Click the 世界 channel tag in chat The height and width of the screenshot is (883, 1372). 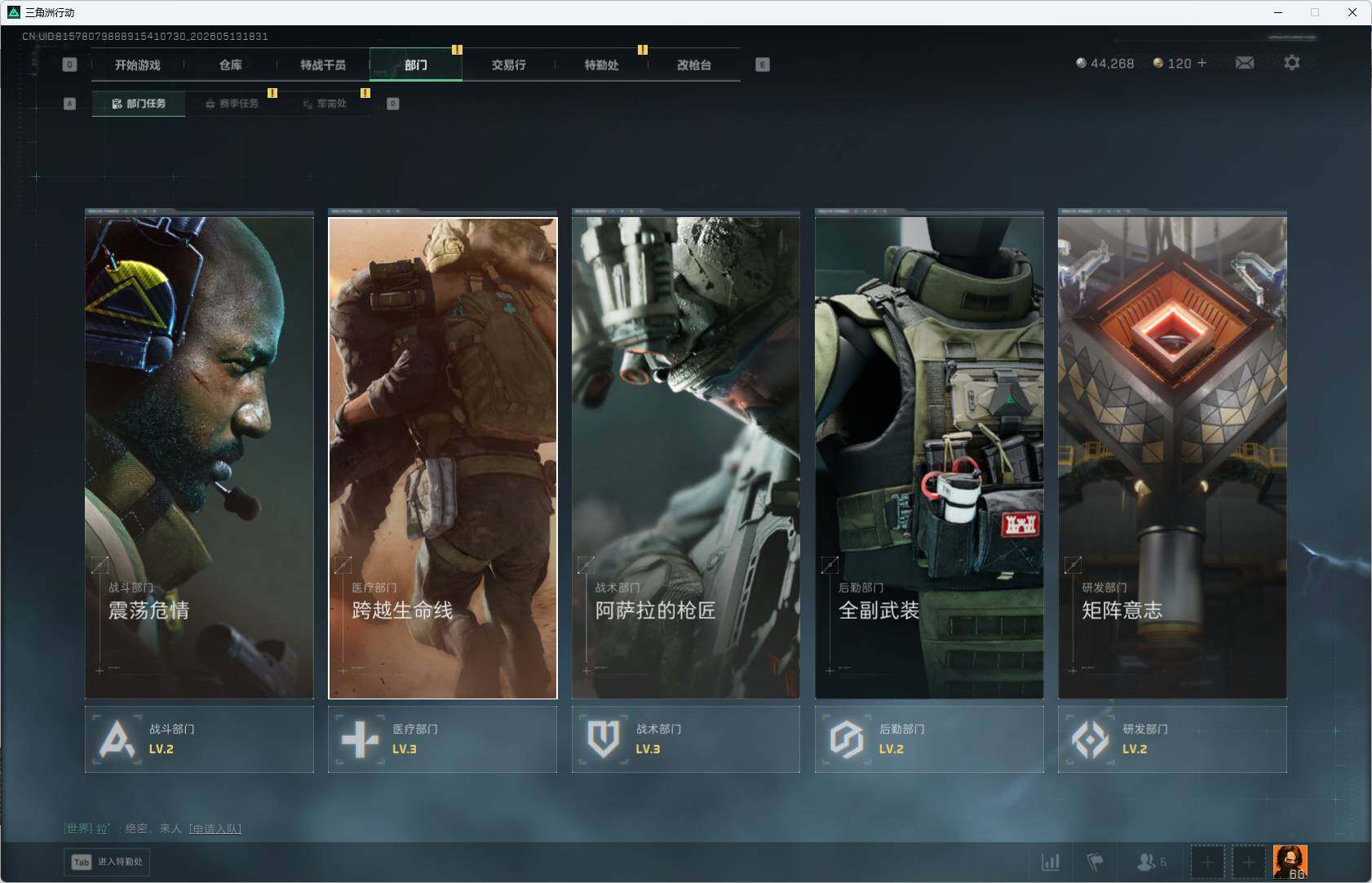(78, 828)
